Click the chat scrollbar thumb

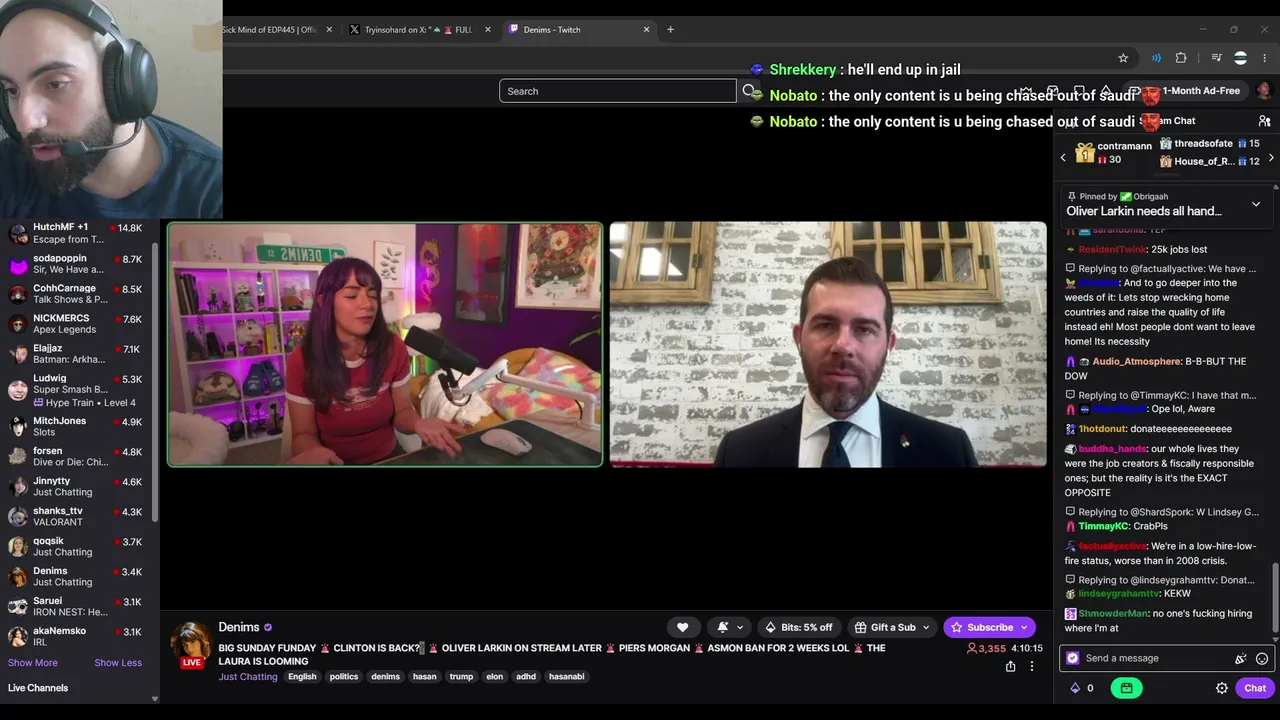tap(1275, 597)
